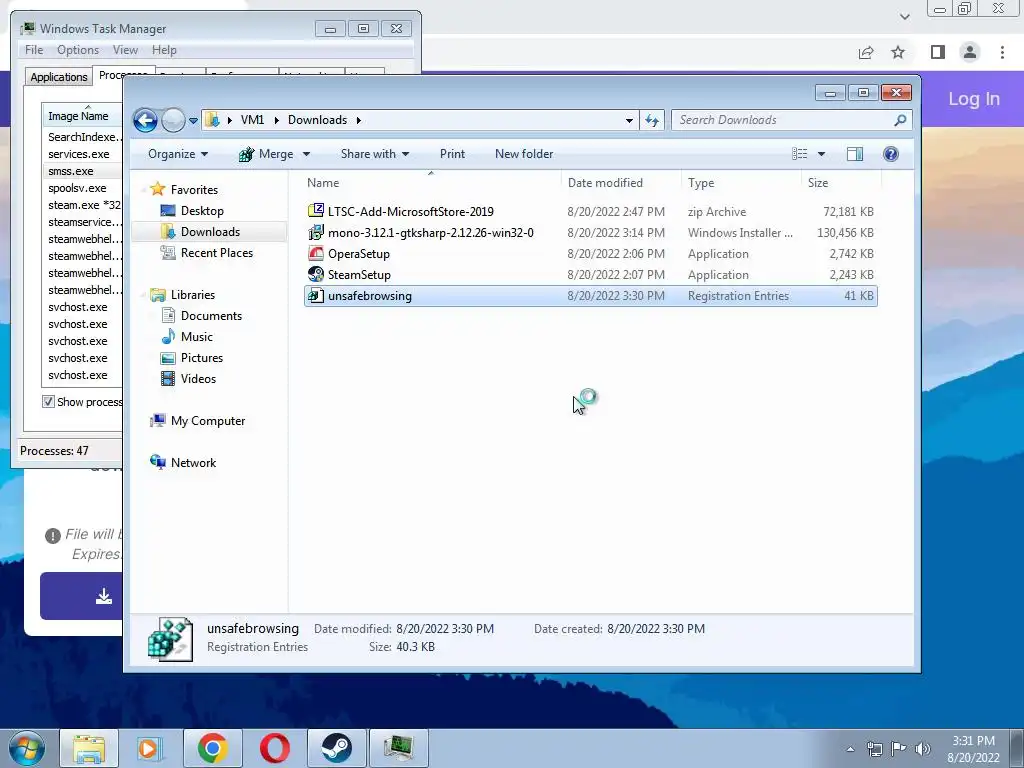Click the search magnifier icon
1024x768 pixels.
(900, 120)
